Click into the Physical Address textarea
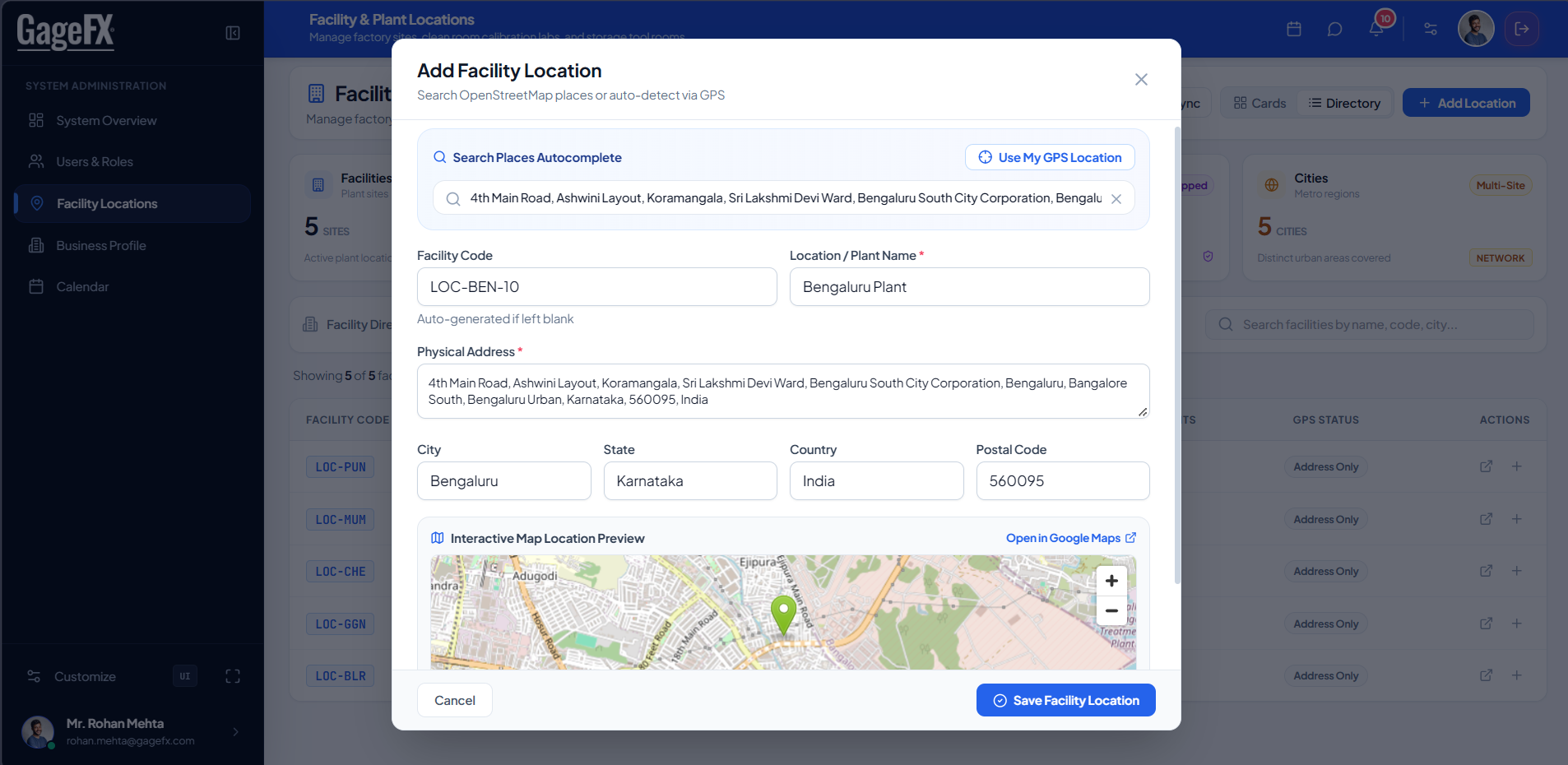The height and width of the screenshot is (765, 1568). (783, 392)
